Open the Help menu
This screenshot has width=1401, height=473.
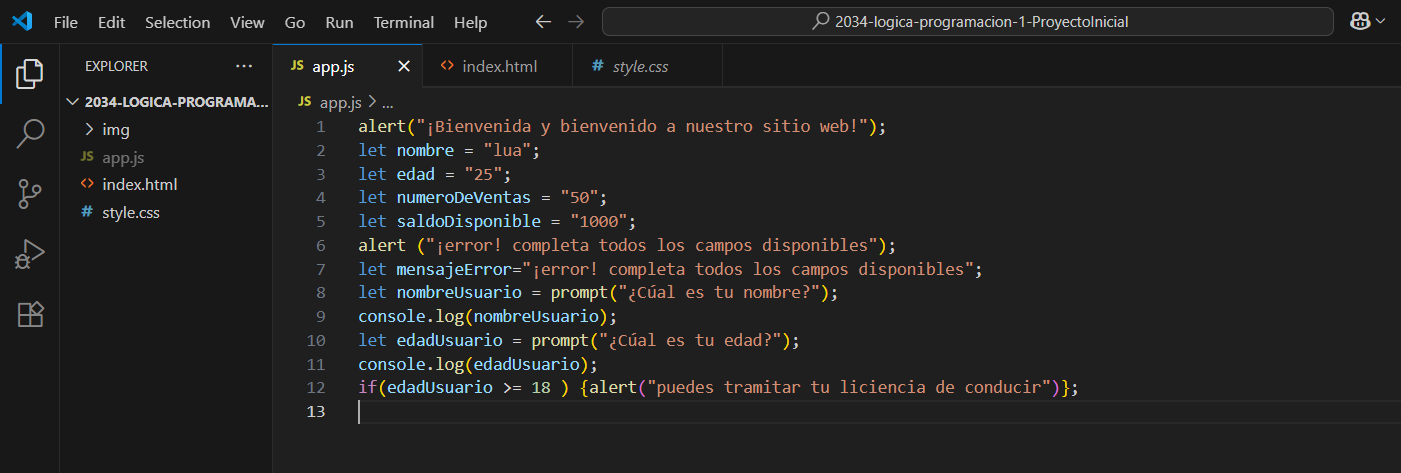(x=470, y=22)
